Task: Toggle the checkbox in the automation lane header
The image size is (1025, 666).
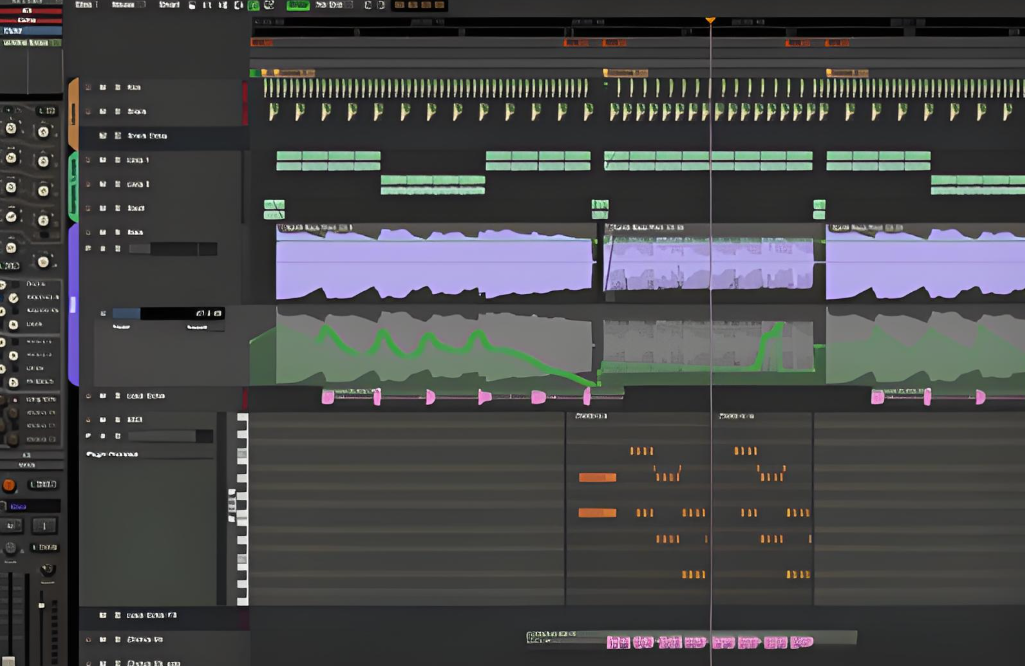Action: 103,314
